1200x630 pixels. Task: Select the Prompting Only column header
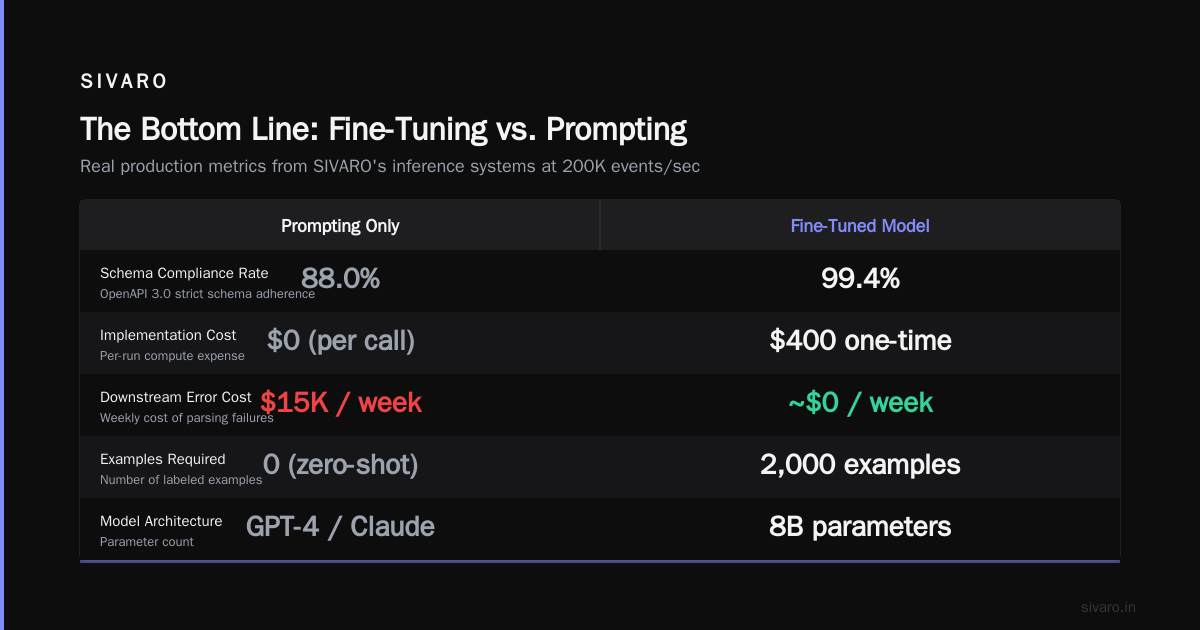coord(340,225)
